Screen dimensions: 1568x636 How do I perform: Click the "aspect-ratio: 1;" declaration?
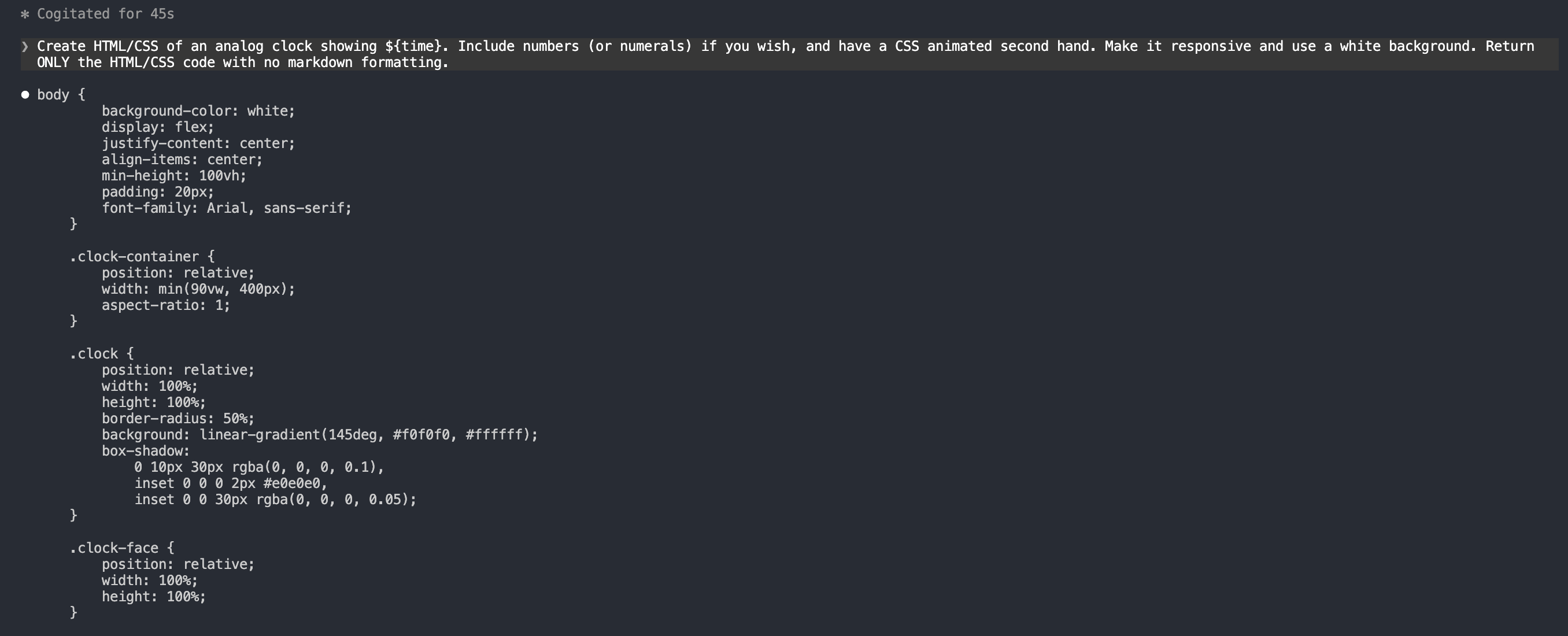165,305
